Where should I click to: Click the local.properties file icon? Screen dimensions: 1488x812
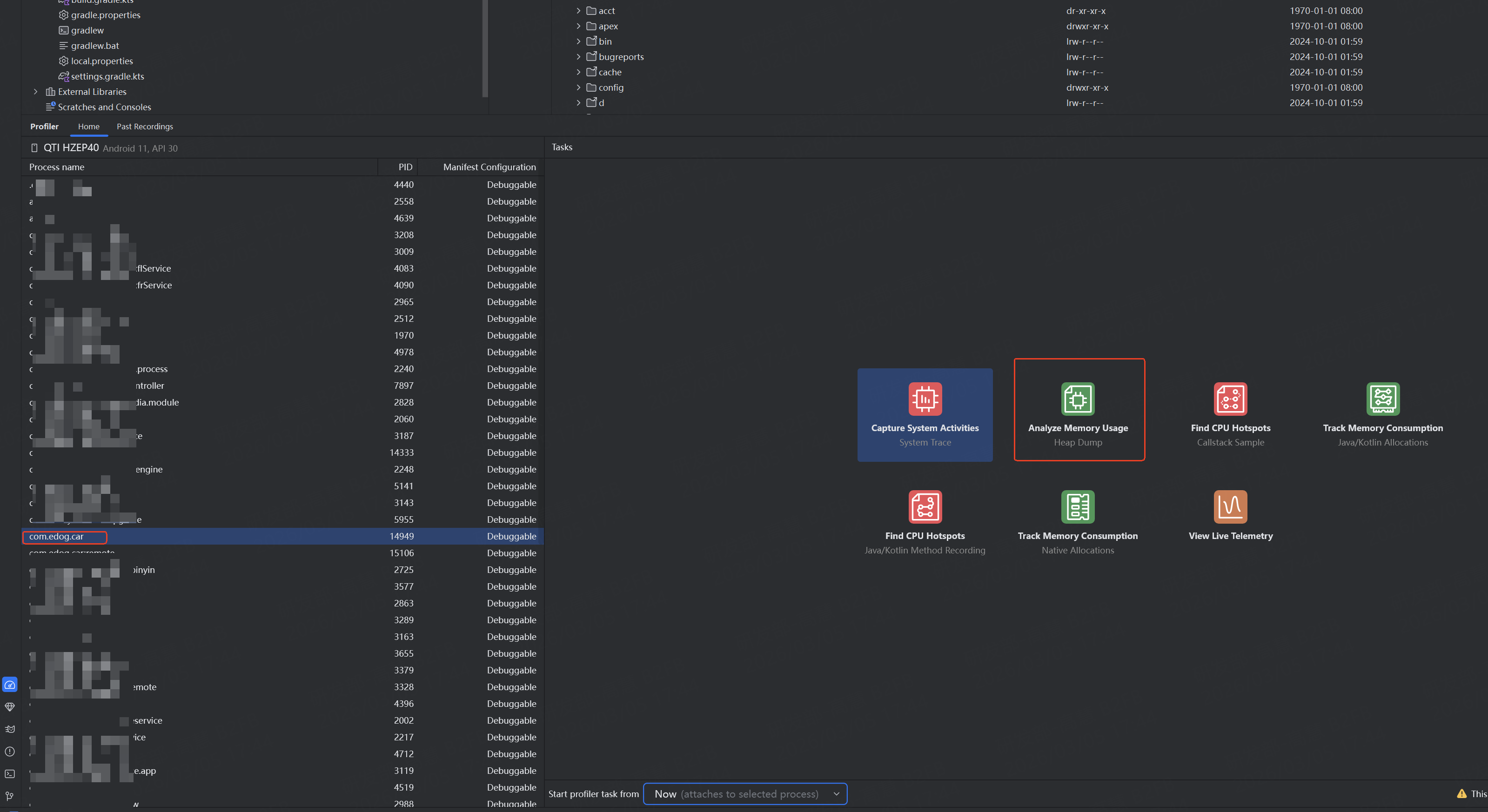[64, 60]
